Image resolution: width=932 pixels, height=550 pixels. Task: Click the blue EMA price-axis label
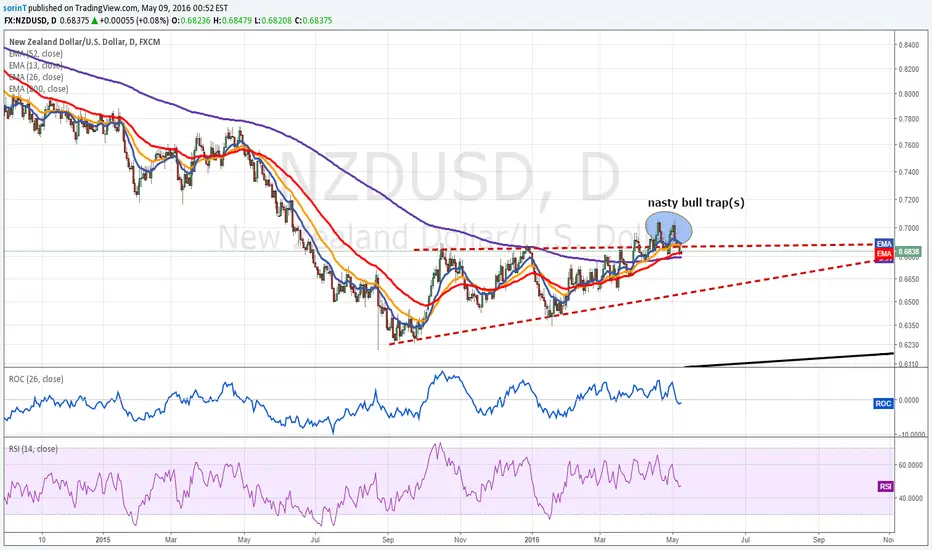point(883,244)
